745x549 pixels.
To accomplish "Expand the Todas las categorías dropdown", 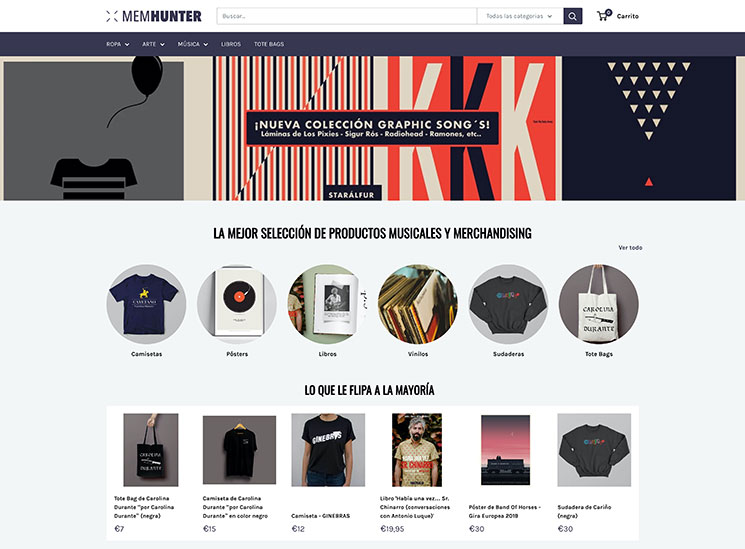I will (520, 16).
